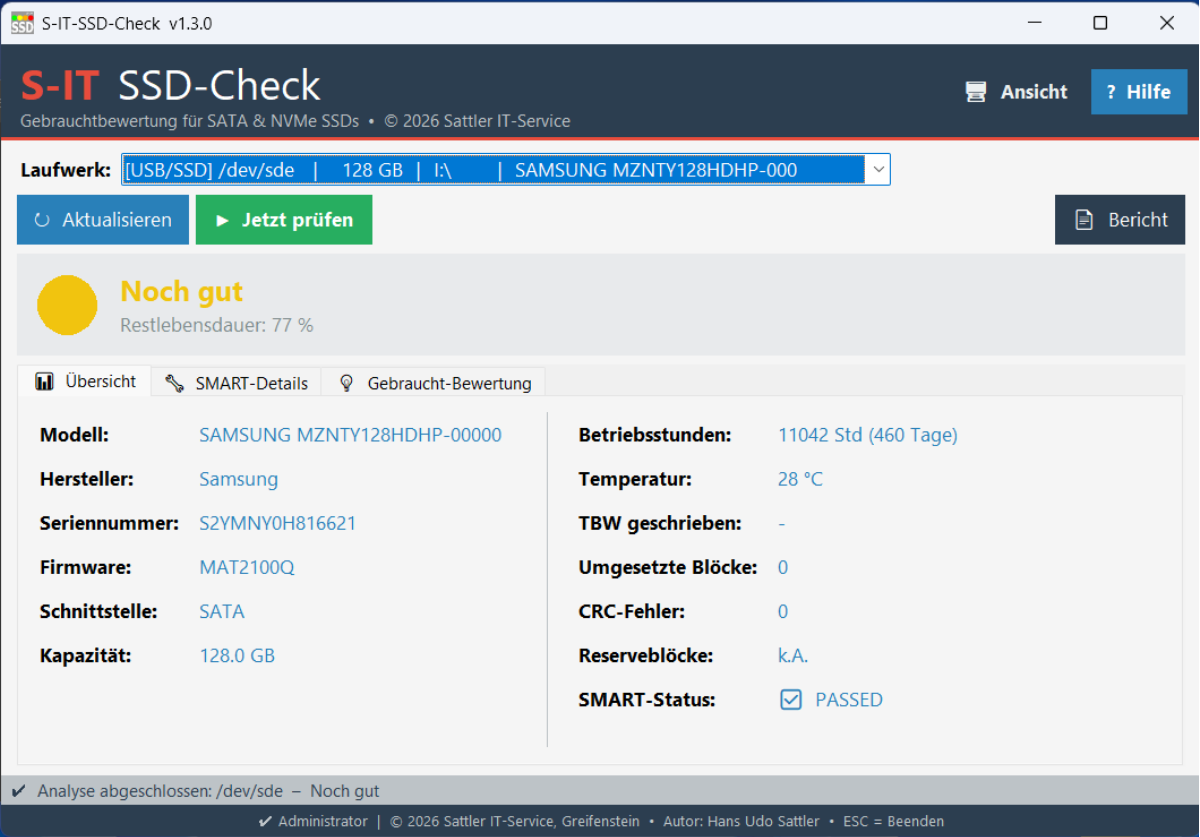Open the Laufwerk drive selection dropdown

[x=506, y=170]
